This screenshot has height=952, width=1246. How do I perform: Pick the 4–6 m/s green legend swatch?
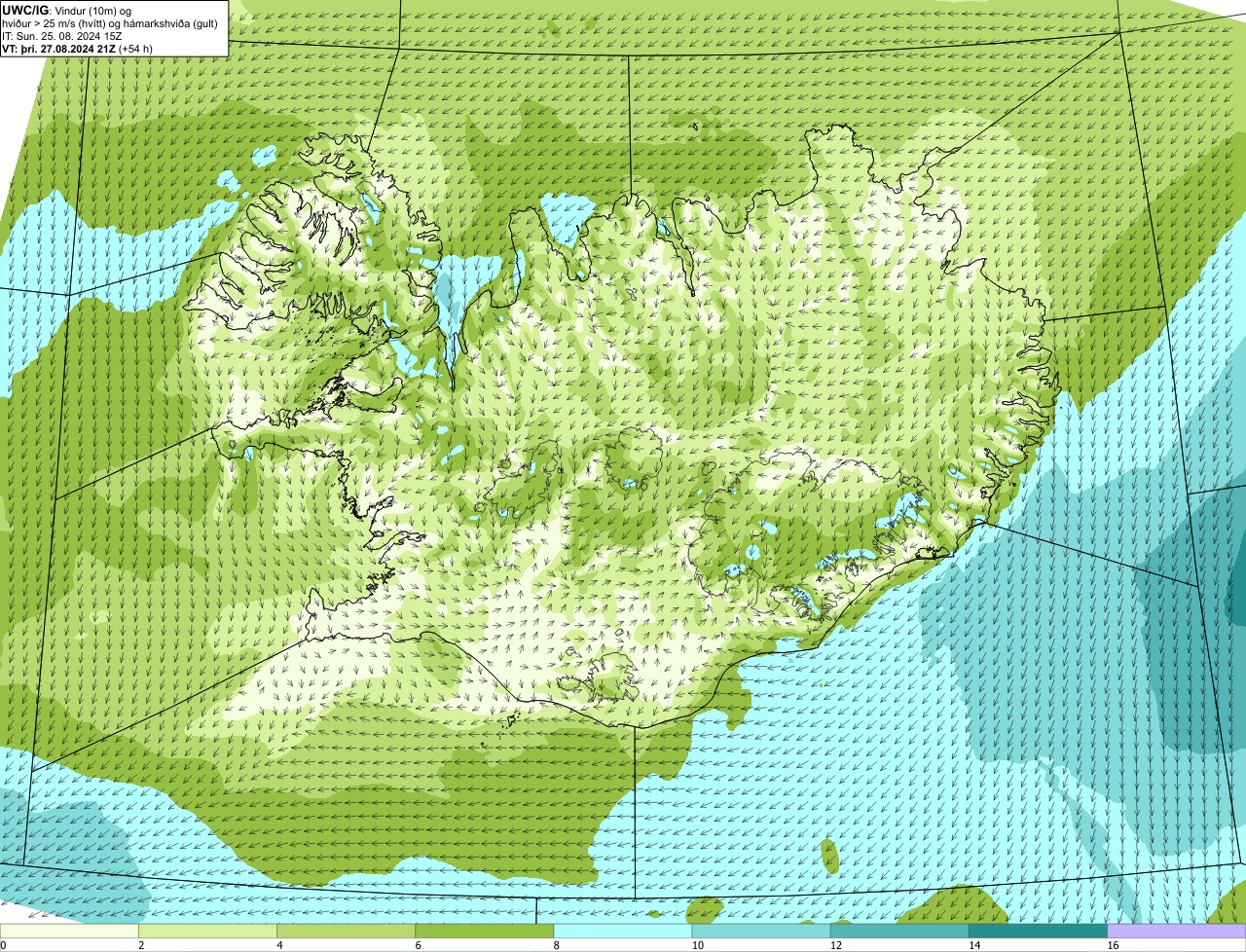coord(347,931)
